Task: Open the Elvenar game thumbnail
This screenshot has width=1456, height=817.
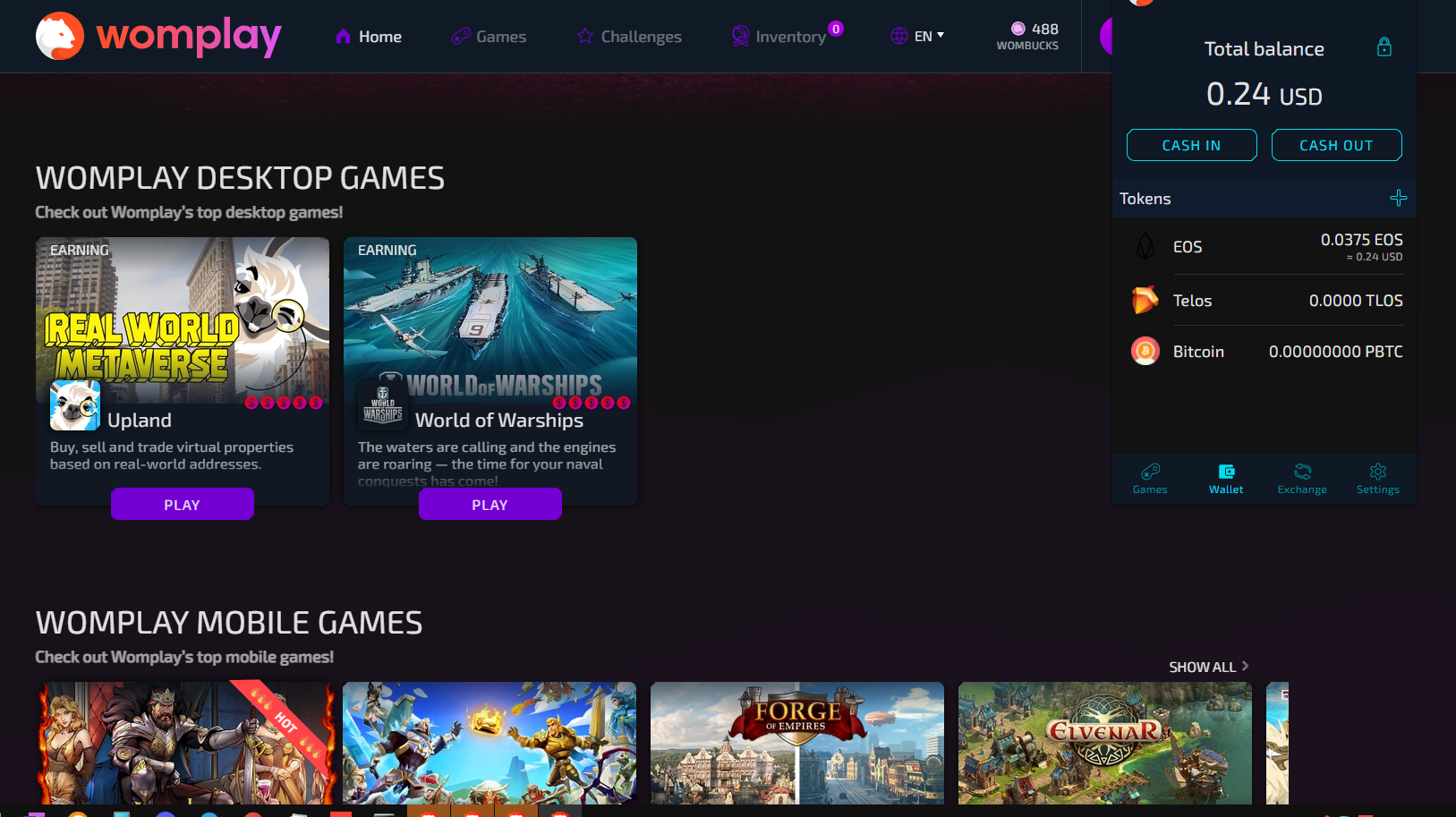Action: point(1105,743)
